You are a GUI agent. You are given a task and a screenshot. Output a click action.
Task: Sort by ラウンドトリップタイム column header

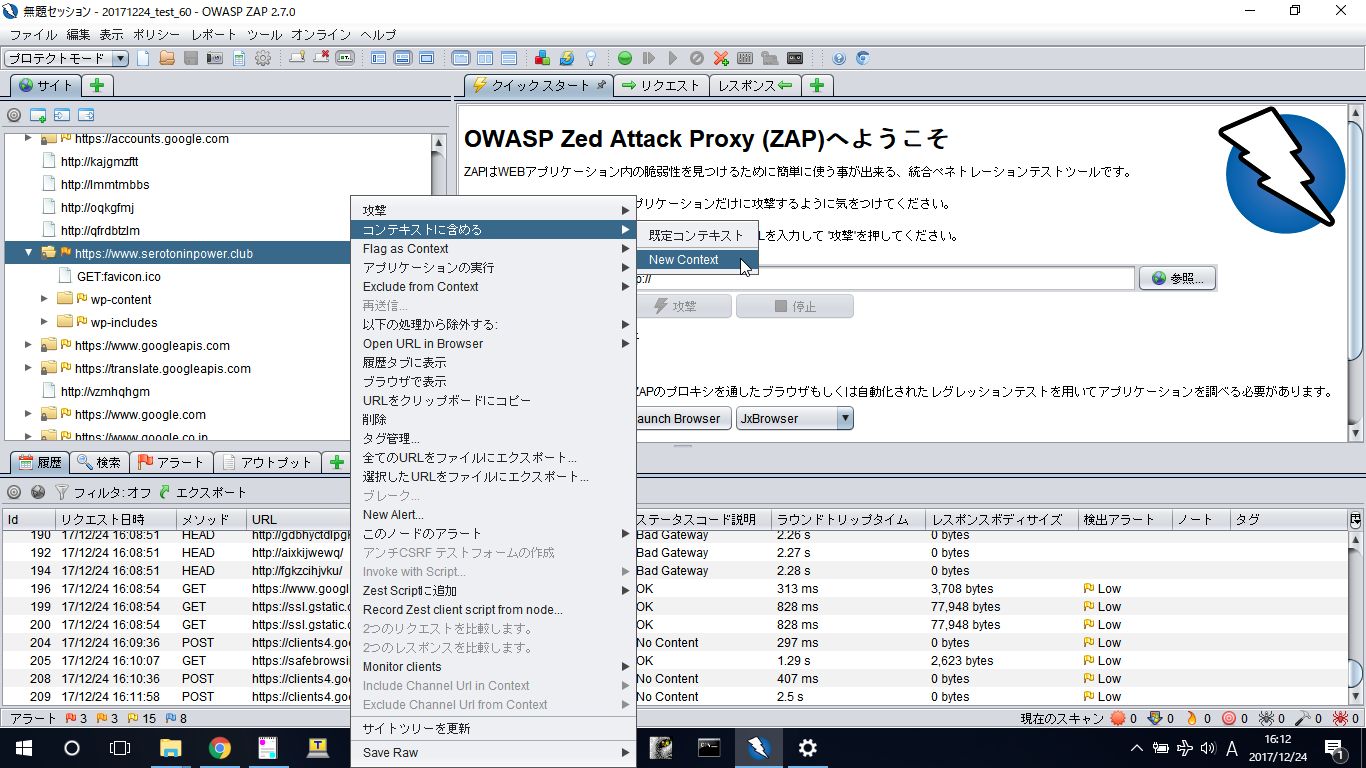849,519
